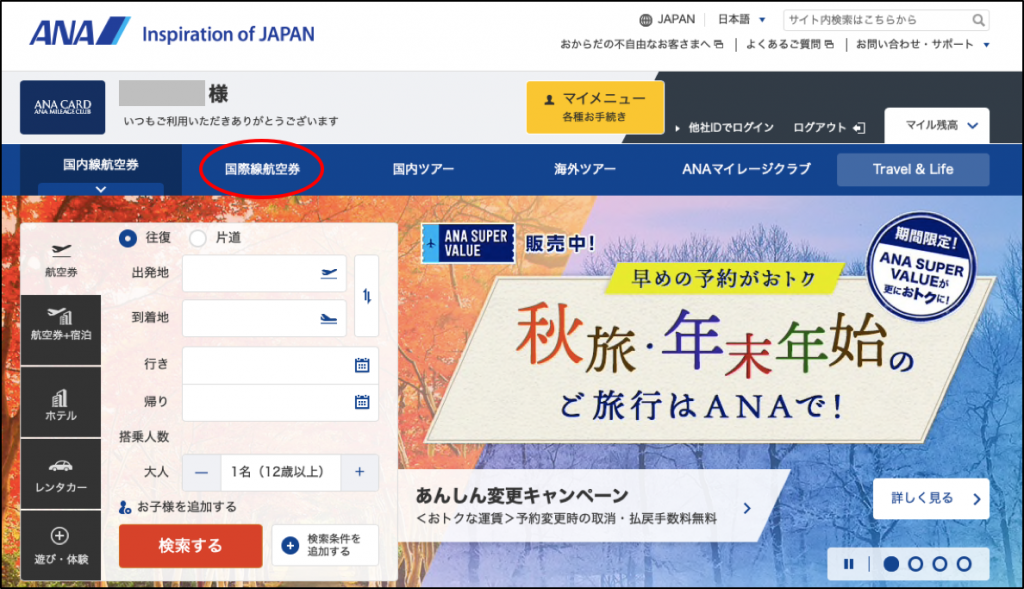Select 片道 one way radio button
This screenshot has height=589, width=1024.
[x=198, y=238]
